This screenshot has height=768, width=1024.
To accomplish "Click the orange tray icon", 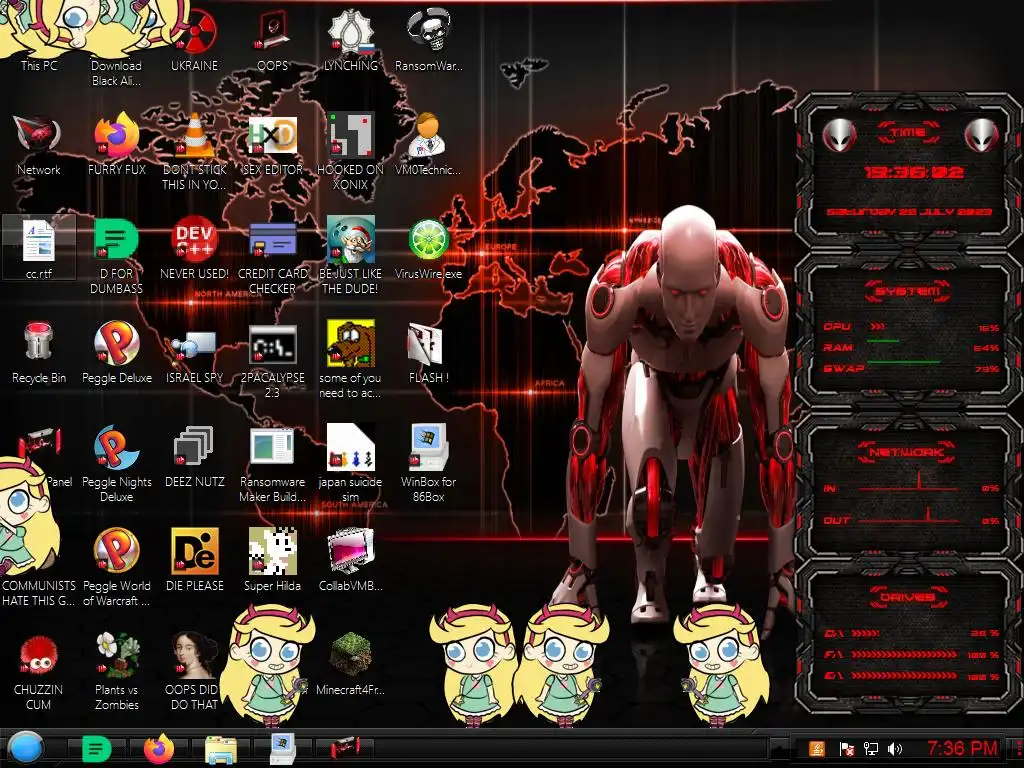I will 817,749.
